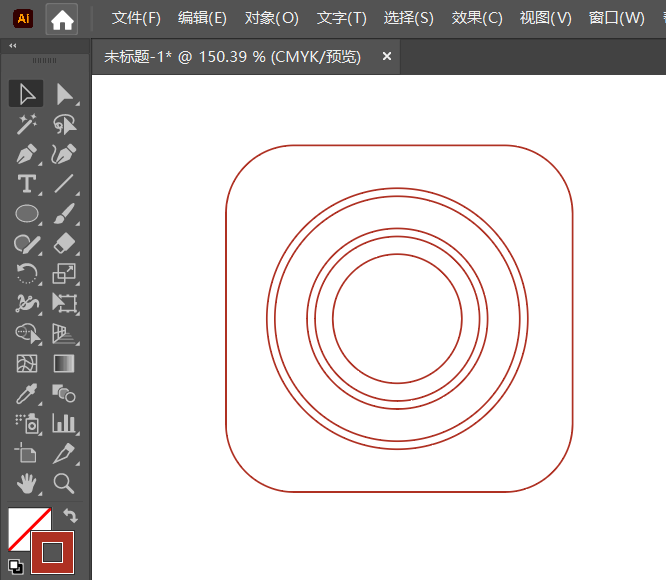
Task: Open the 效果(C) menu
Action: pos(477,19)
